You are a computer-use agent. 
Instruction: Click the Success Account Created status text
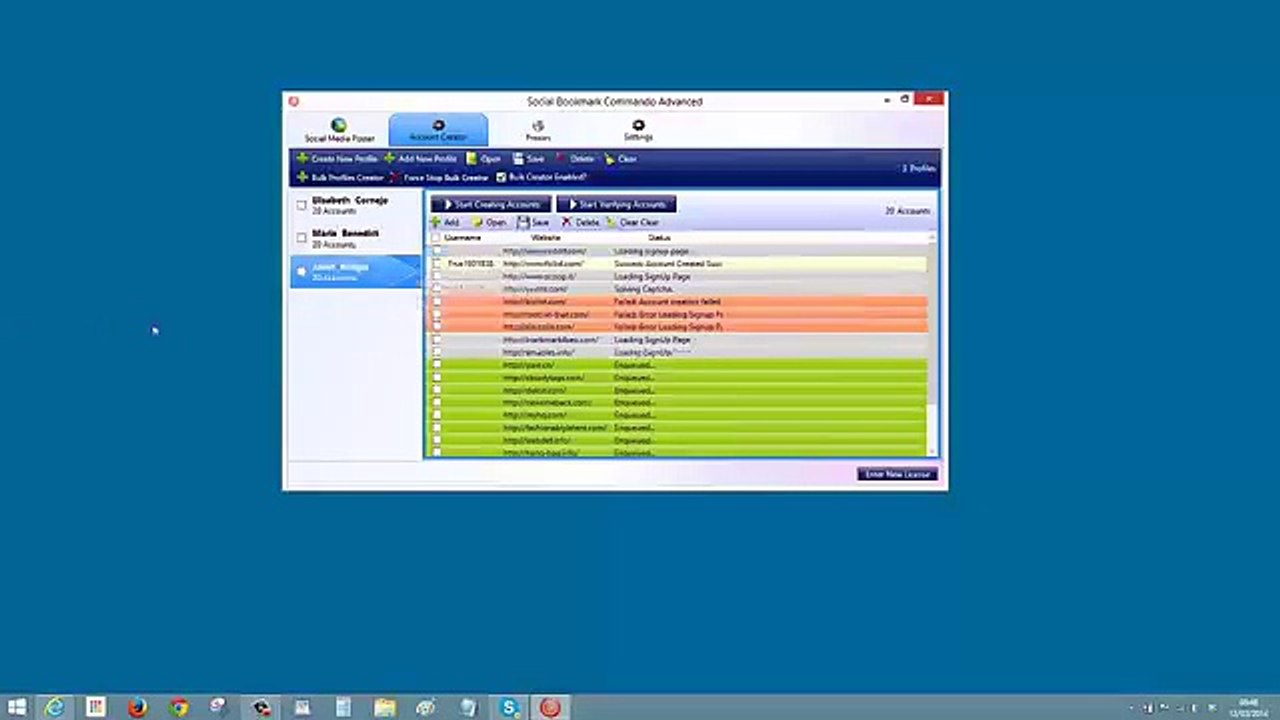(x=668, y=264)
